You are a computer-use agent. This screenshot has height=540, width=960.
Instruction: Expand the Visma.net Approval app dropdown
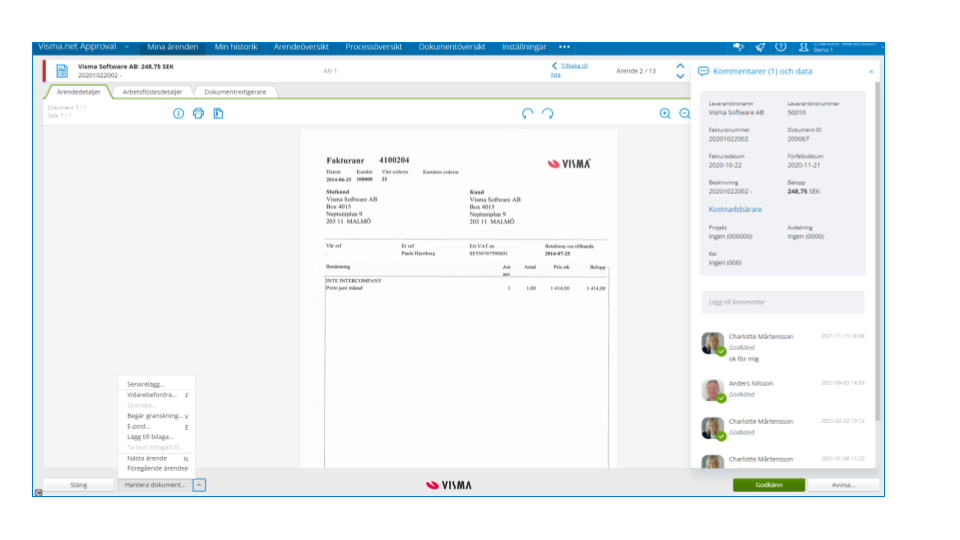[127, 47]
